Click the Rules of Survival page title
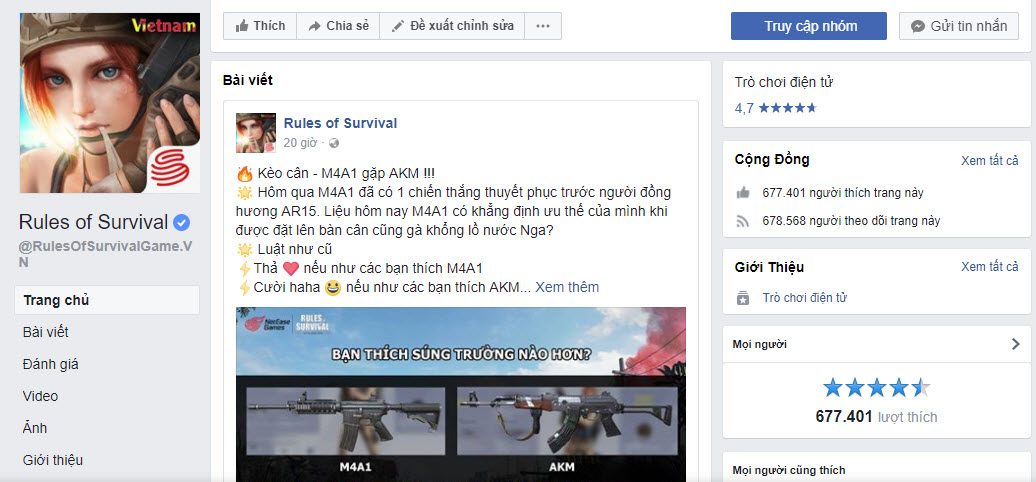Viewport: 1036px width, 482px height. [93, 222]
